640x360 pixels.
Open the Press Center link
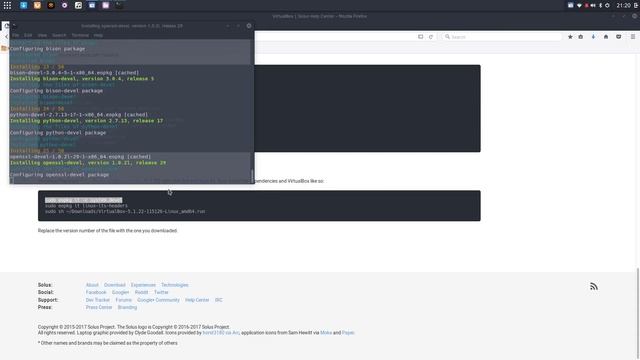click(x=99, y=307)
